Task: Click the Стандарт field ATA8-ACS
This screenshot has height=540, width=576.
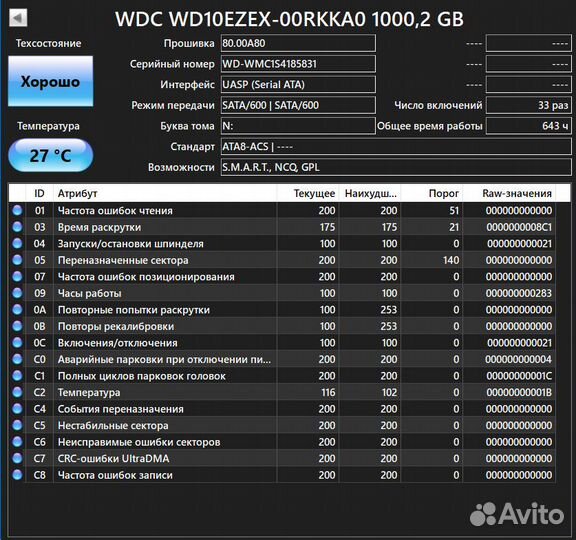Action: coord(396,147)
